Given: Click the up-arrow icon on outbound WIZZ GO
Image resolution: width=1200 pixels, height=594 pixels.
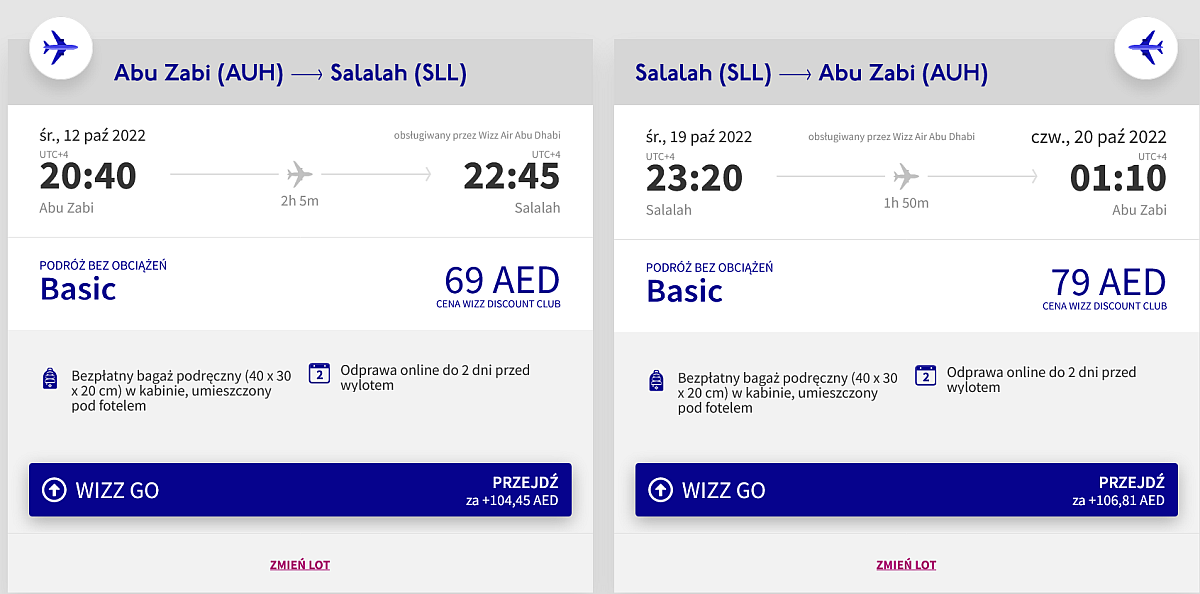Looking at the screenshot, I should coord(53,490).
